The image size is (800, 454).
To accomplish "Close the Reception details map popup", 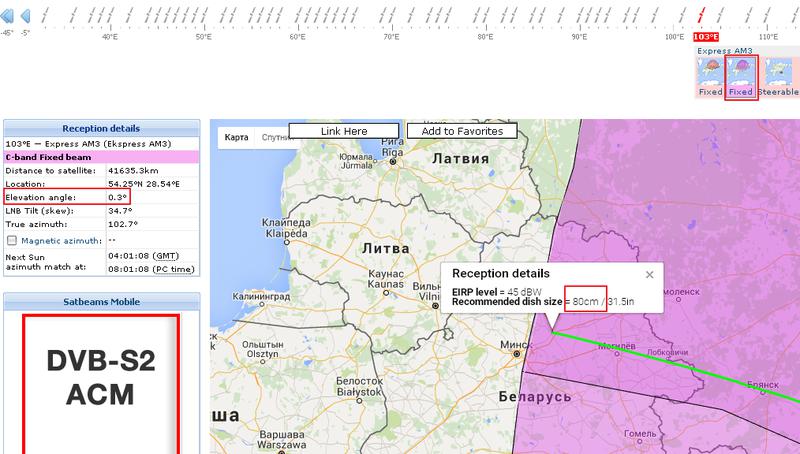I will (x=648, y=274).
